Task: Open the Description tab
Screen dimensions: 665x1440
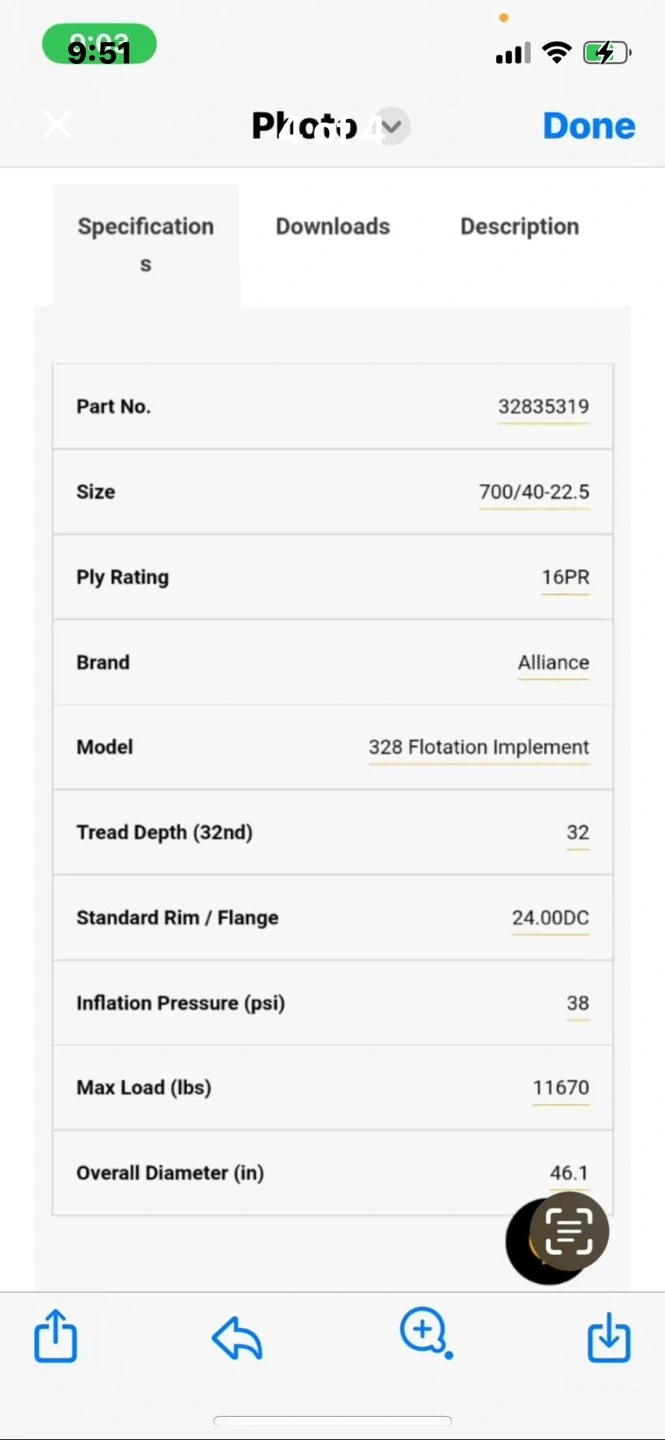Action: tap(519, 227)
